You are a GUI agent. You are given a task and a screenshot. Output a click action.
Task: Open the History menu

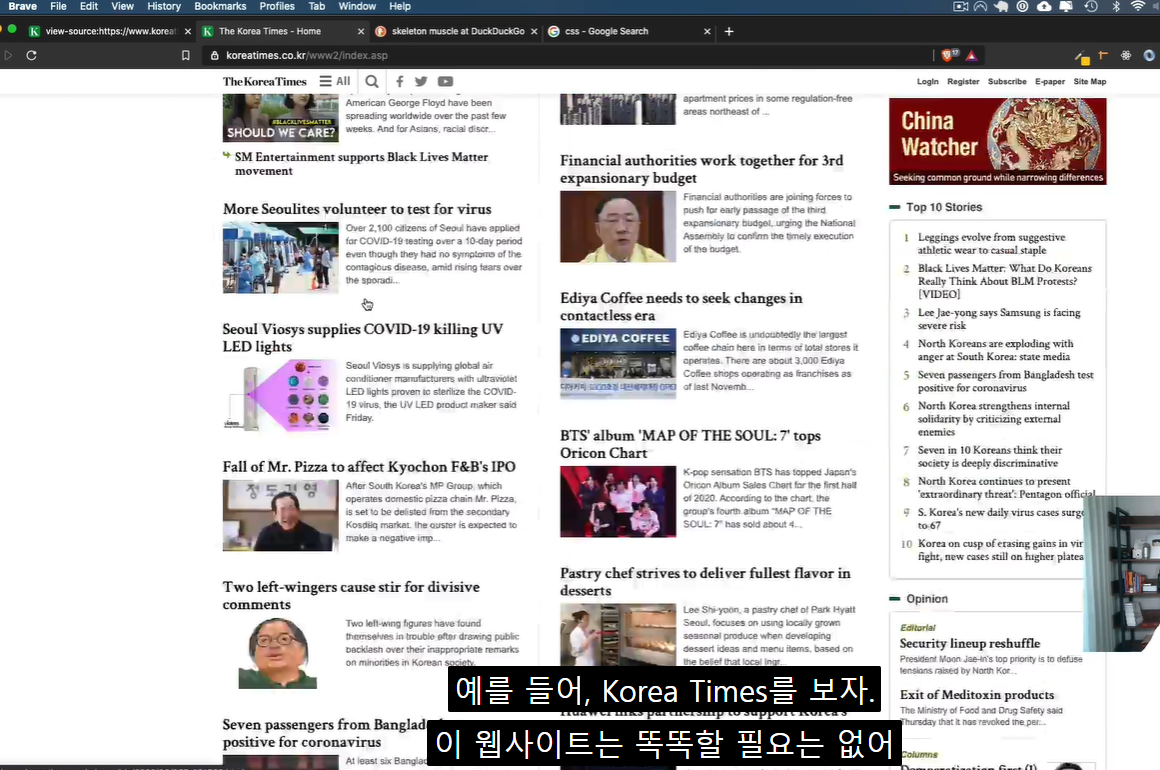(x=163, y=6)
